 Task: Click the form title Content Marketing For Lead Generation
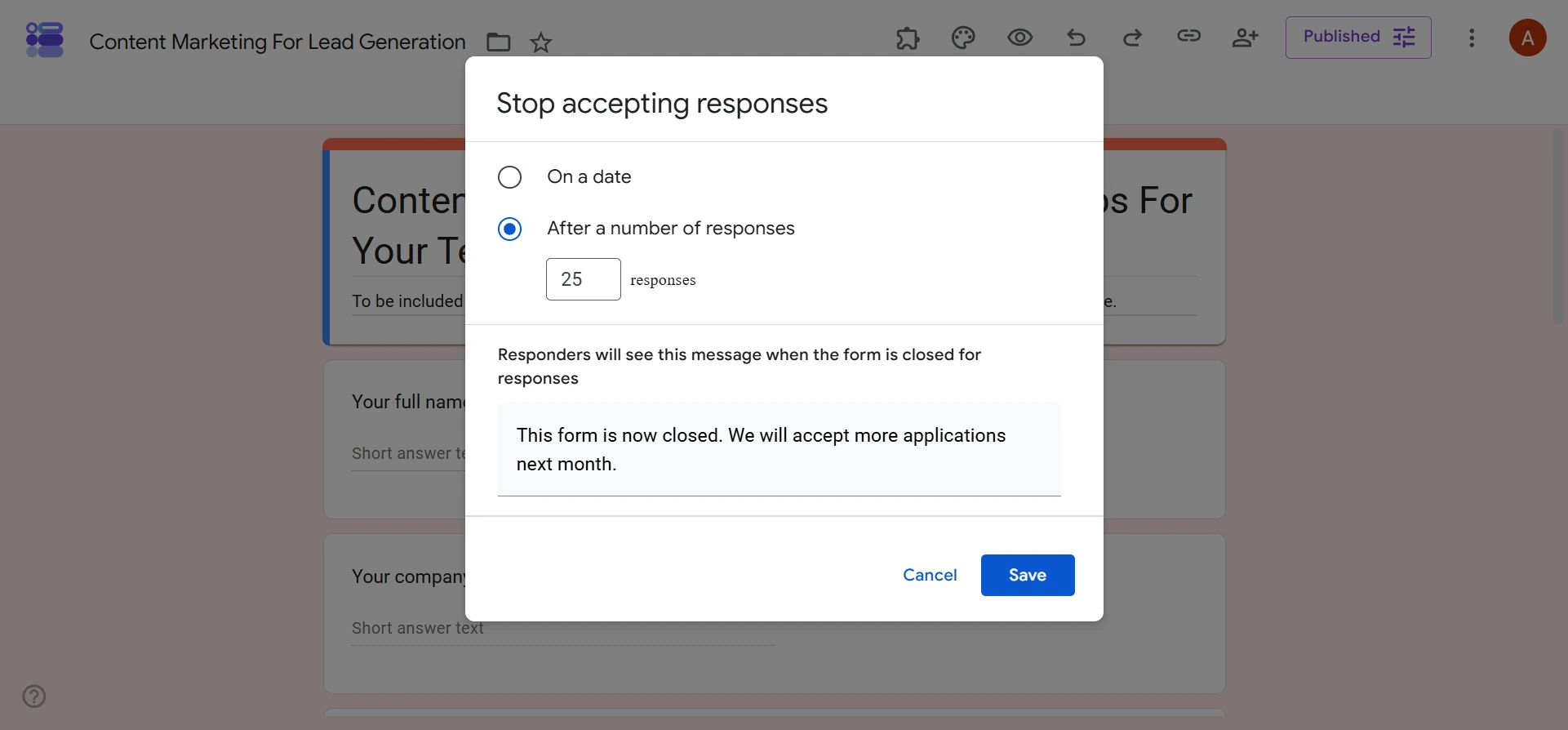tap(278, 42)
